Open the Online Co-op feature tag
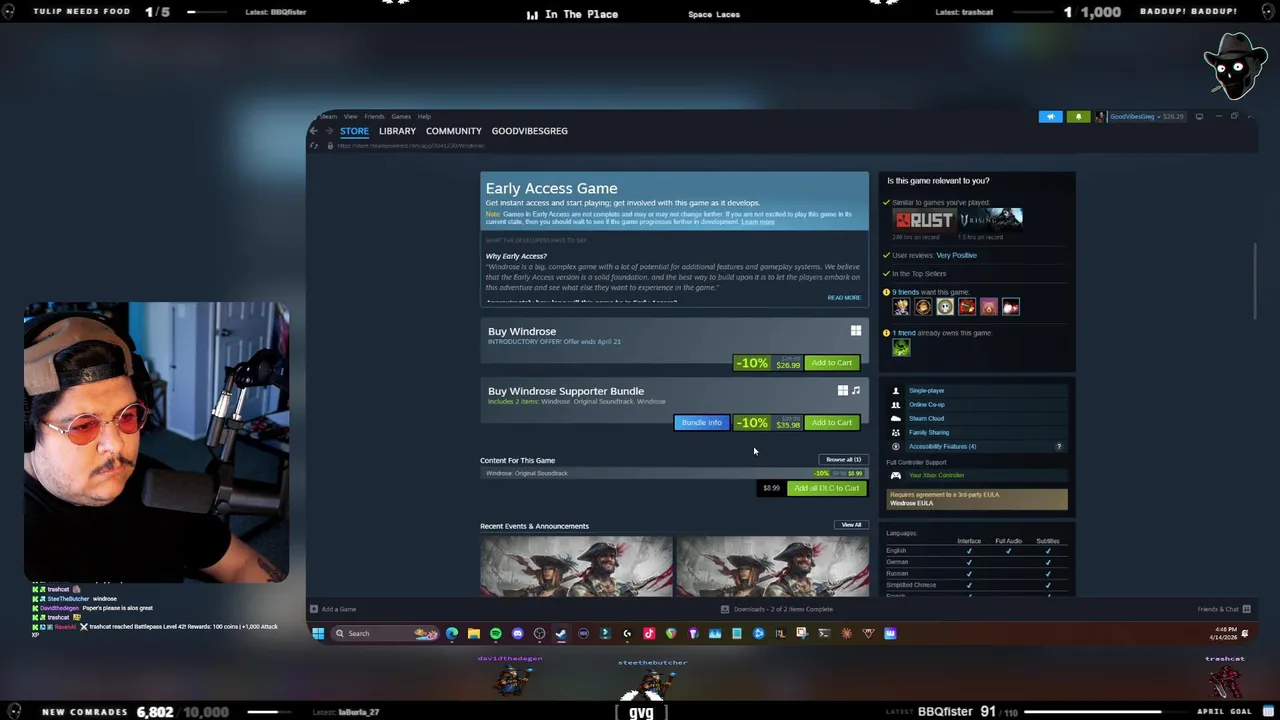Screen dimensions: 1280x720 point(926,405)
